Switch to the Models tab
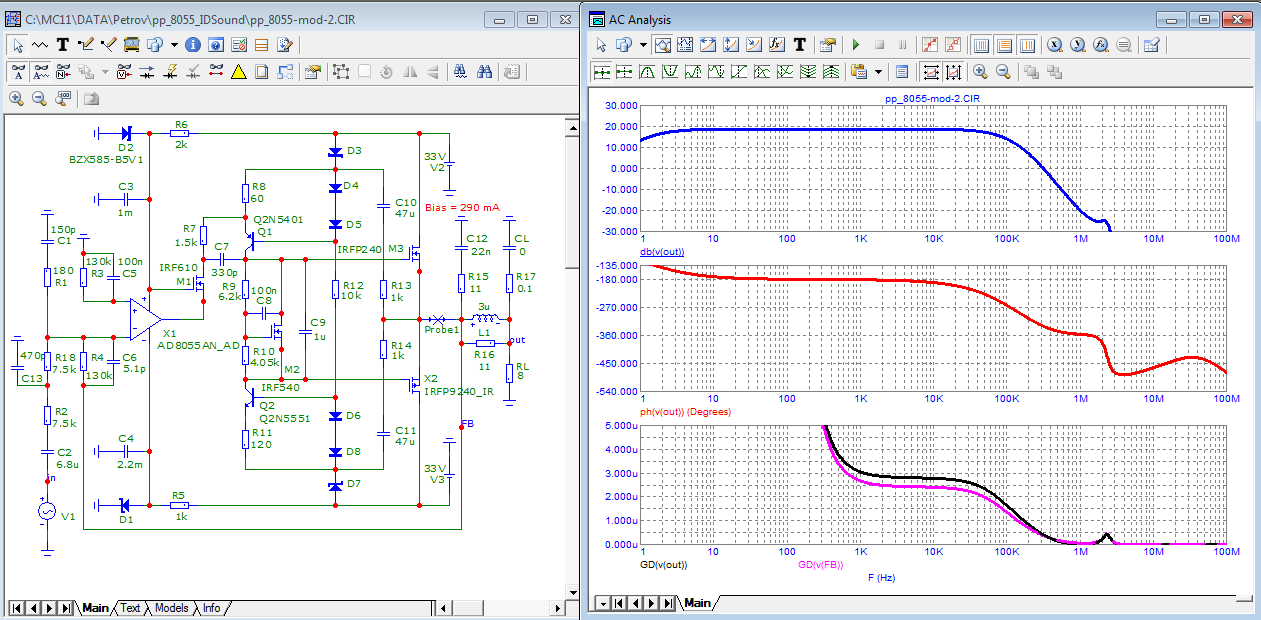 point(171,608)
